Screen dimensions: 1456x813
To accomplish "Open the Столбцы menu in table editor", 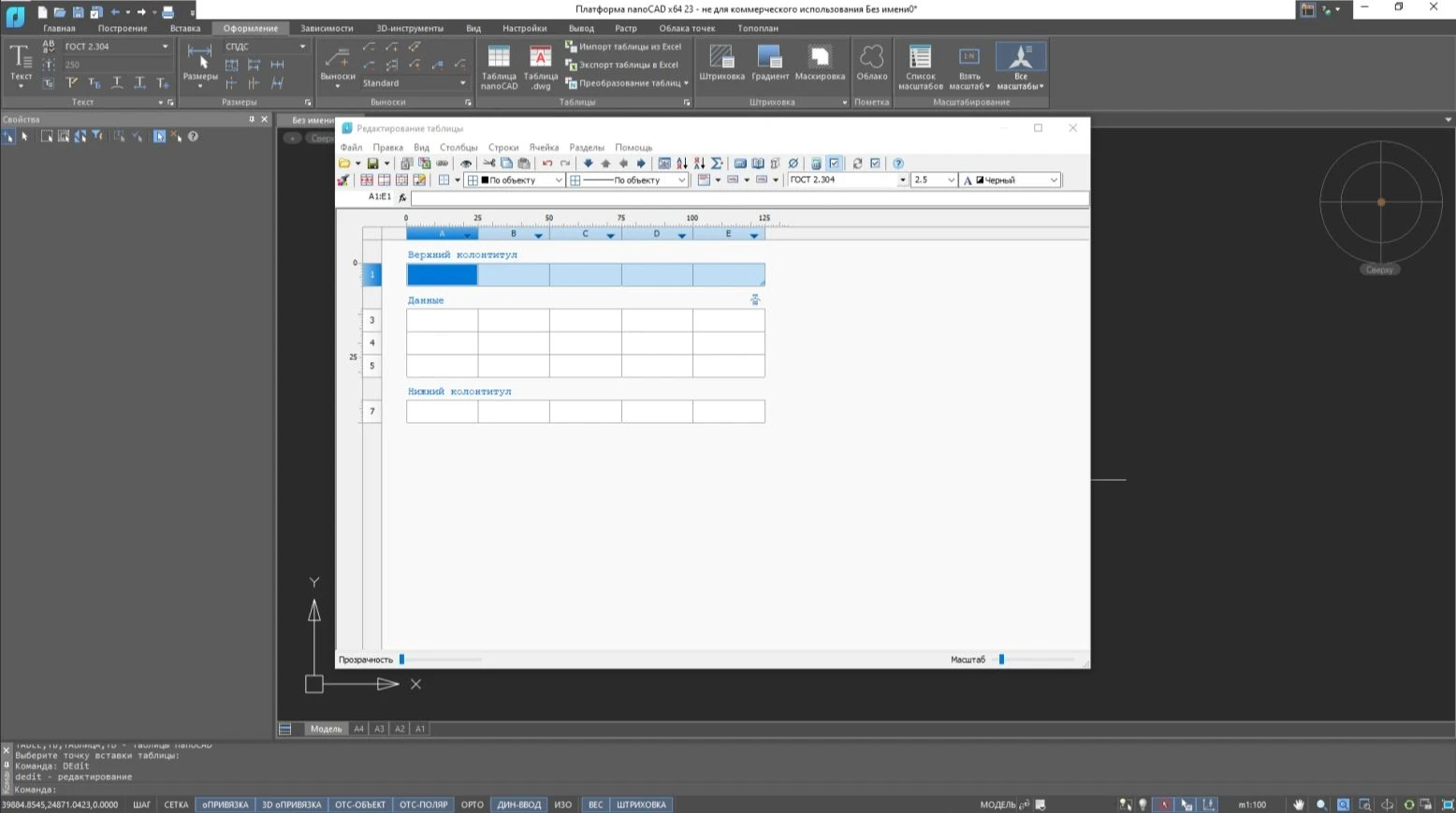I will click(x=459, y=148).
